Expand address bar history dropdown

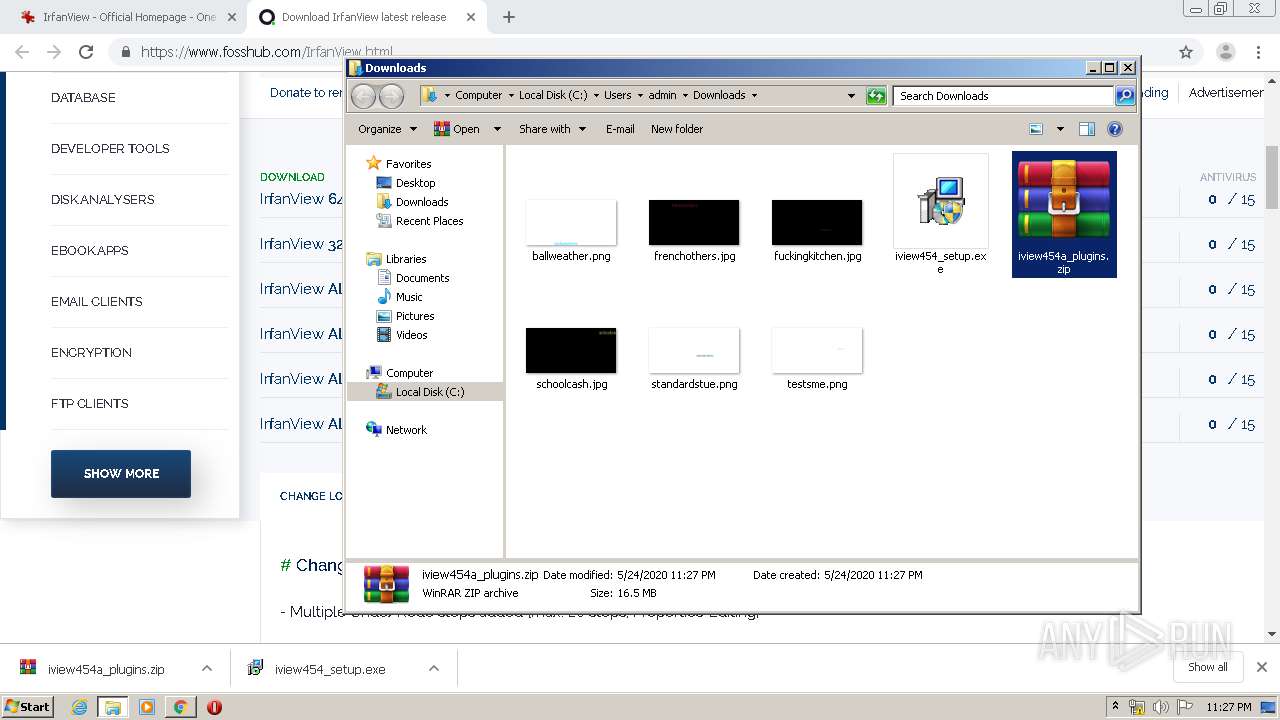coord(851,96)
